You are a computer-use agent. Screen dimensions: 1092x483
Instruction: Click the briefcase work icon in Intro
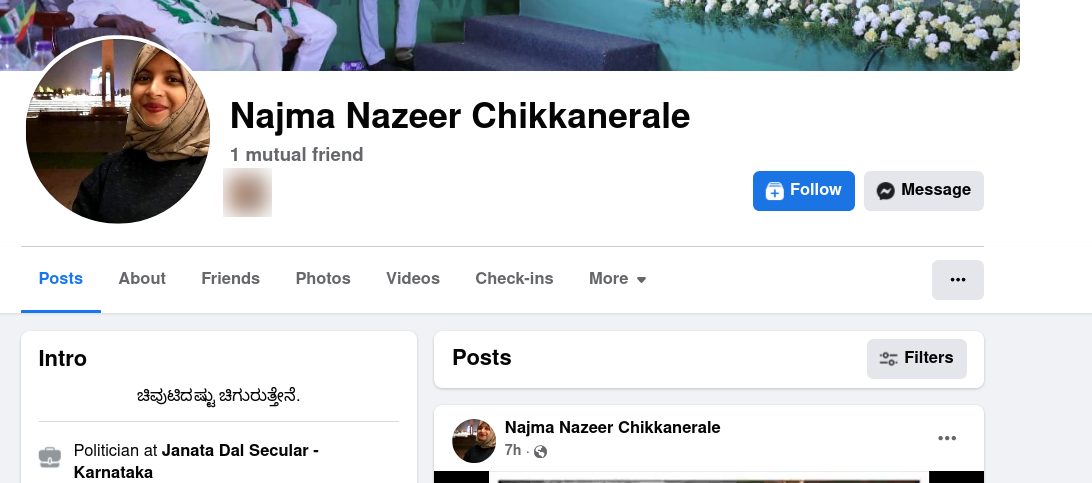[49, 457]
